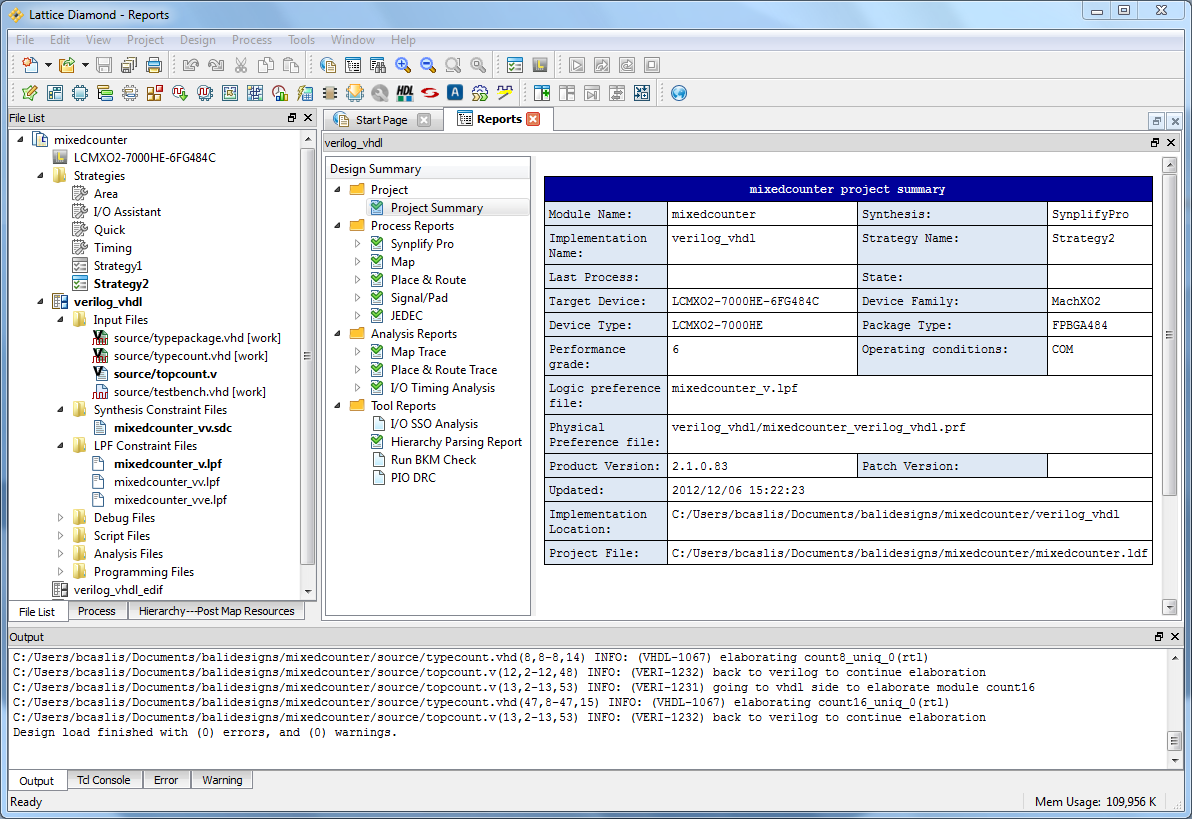
Task: Switch to the Tcl Console tab
Action: (x=105, y=780)
